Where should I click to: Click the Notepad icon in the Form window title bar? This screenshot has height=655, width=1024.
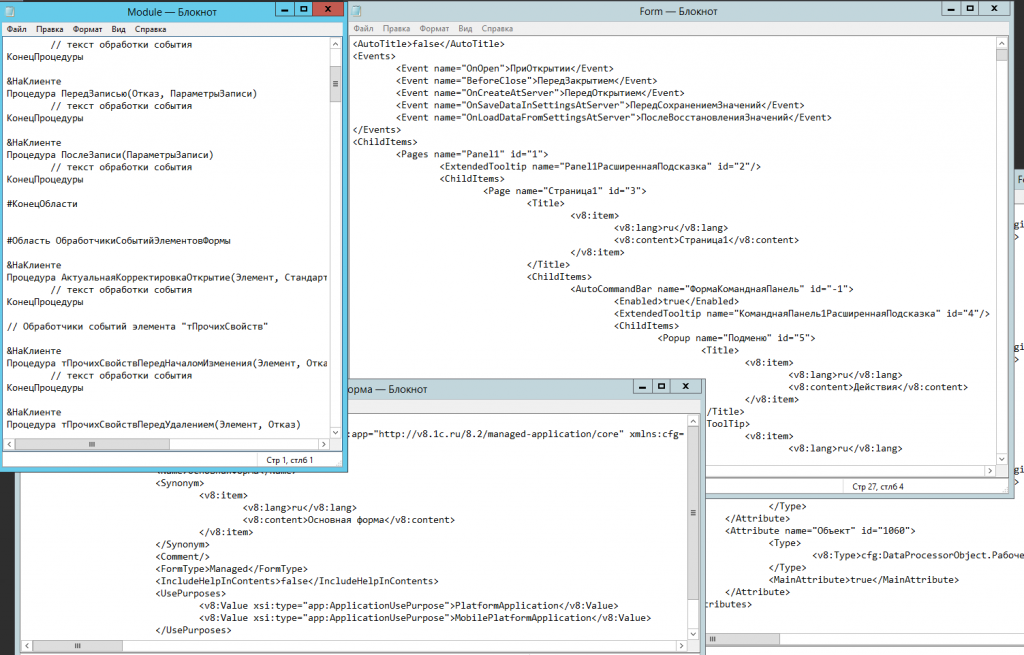[x=357, y=11]
